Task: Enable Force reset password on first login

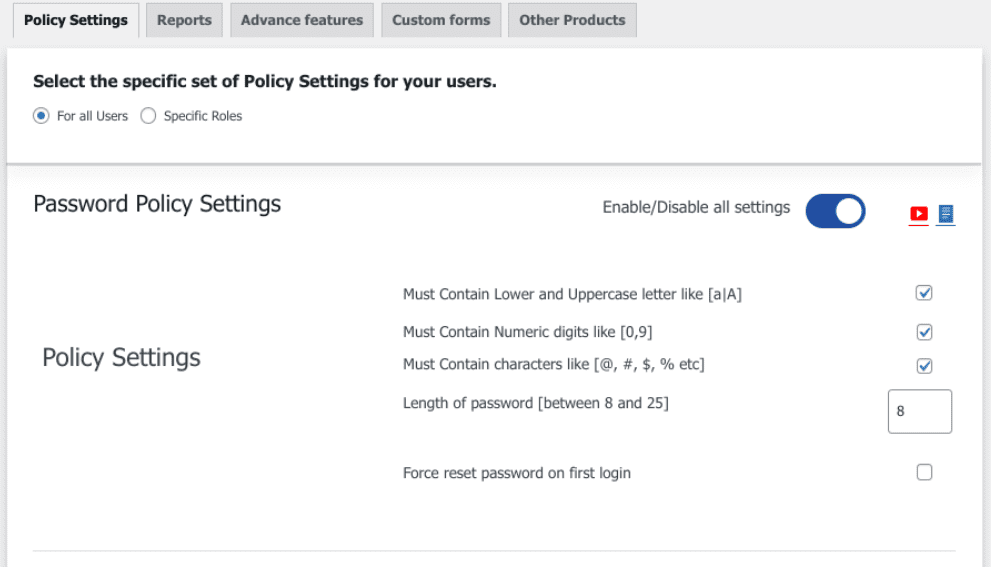Action: (x=924, y=472)
